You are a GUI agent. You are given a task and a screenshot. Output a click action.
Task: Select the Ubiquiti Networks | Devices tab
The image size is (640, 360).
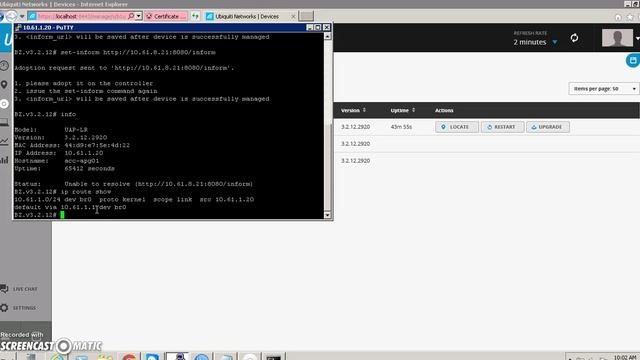coord(247,16)
